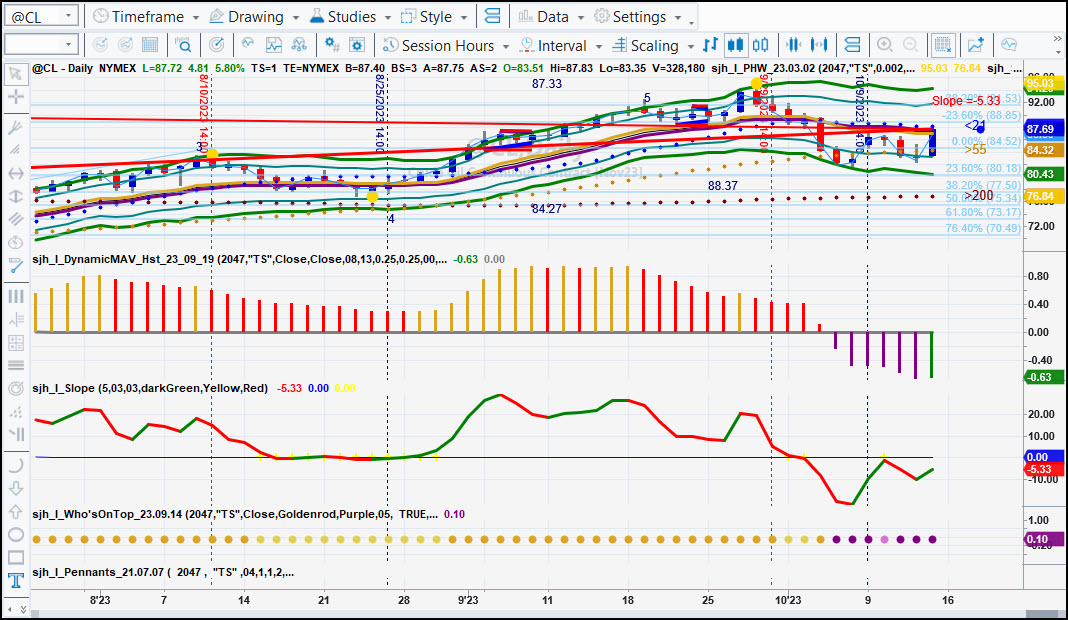The width and height of the screenshot is (1068, 620).
Task: Click the sjh_I_DynamicMAV_Hst study label
Action: pyautogui.click(x=239, y=259)
